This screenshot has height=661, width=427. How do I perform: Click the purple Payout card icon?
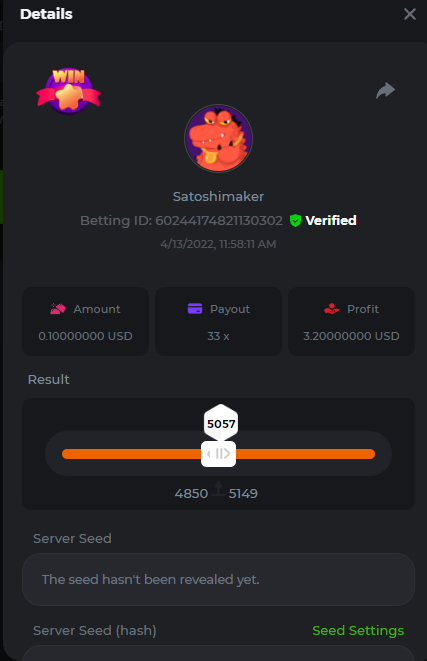tap(195, 309)
